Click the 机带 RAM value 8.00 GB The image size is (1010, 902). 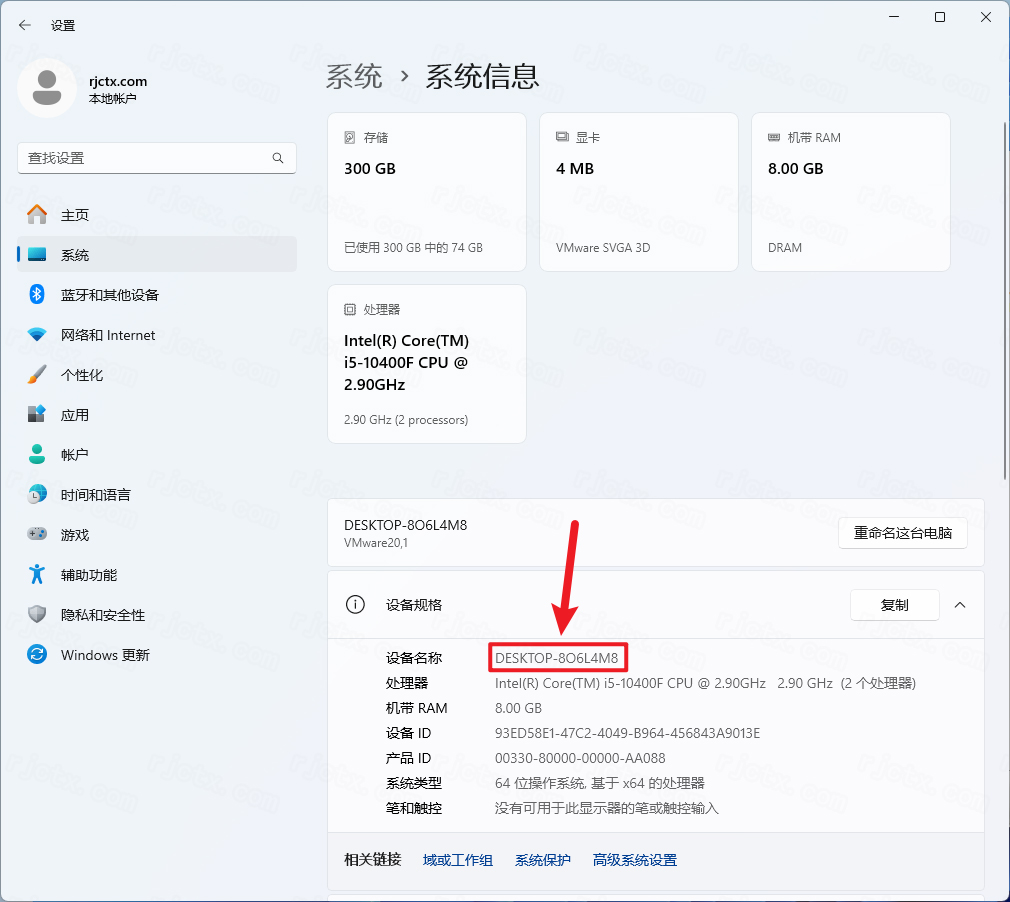coord(518,708)
